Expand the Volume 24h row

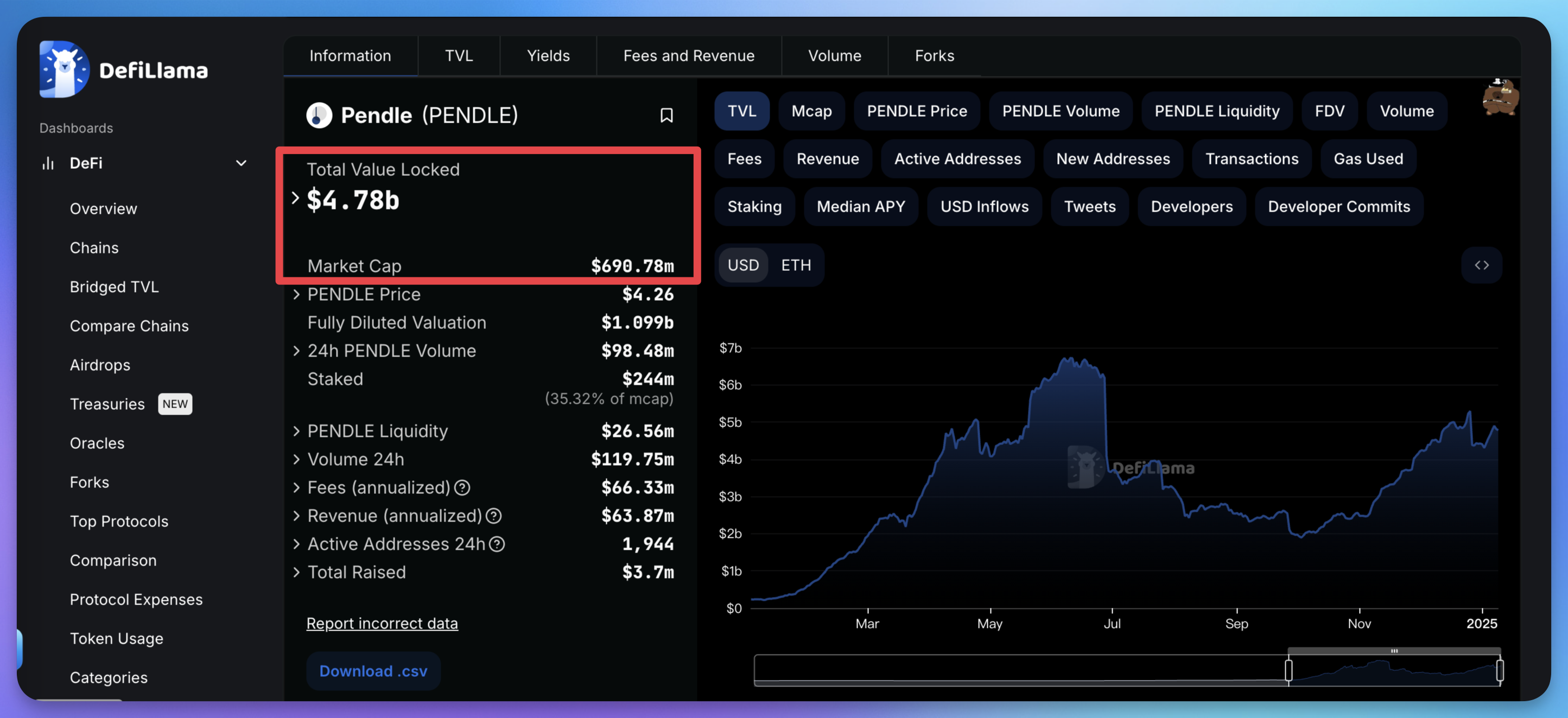tap(296, 459)
